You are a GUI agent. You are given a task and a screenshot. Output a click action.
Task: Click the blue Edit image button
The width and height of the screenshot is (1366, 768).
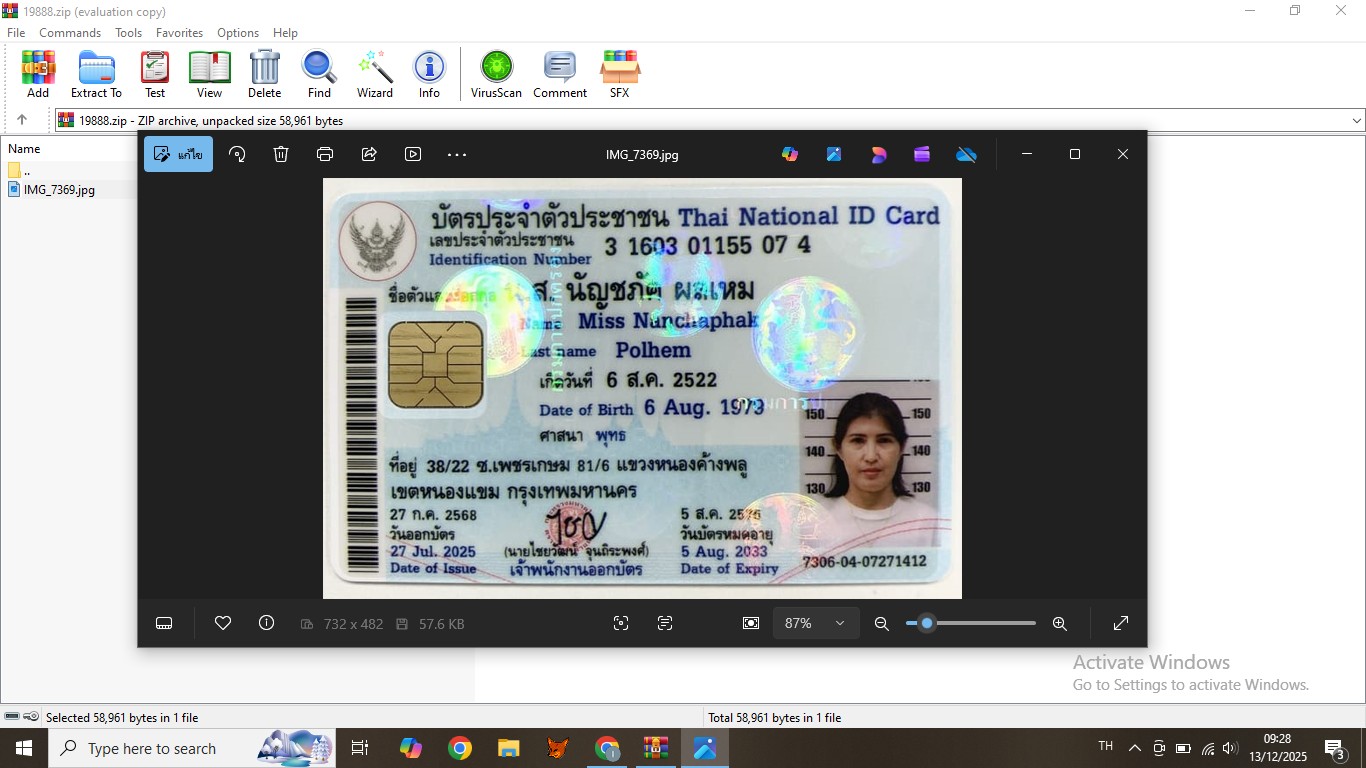(x=178, y=154)
